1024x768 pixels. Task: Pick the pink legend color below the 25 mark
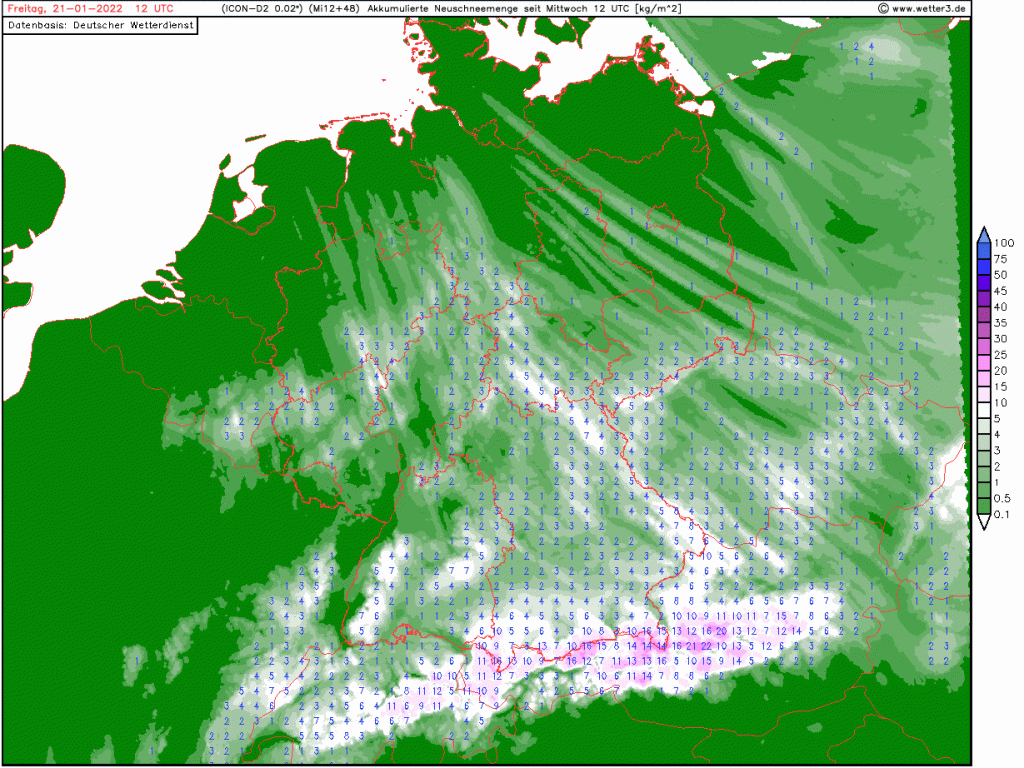point(984,361)
